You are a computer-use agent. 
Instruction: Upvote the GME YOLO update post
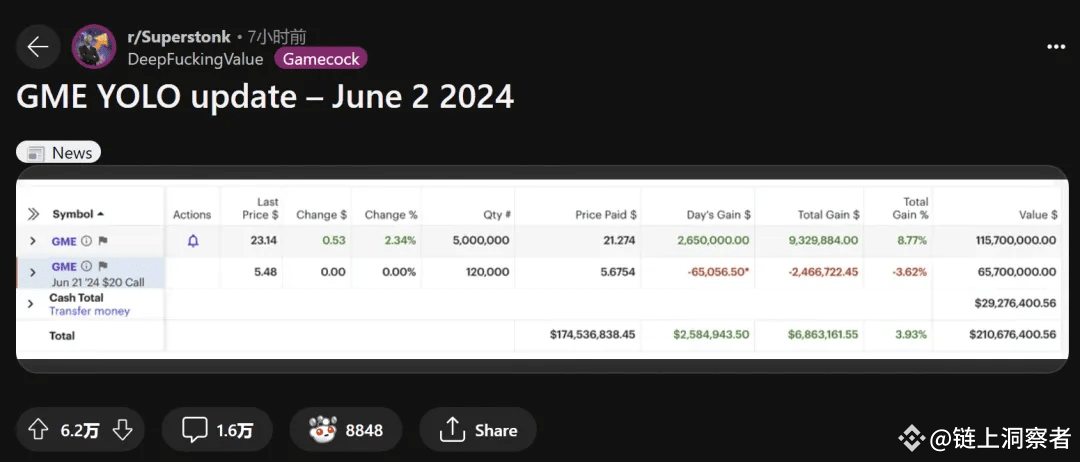[x=38, y=430]
